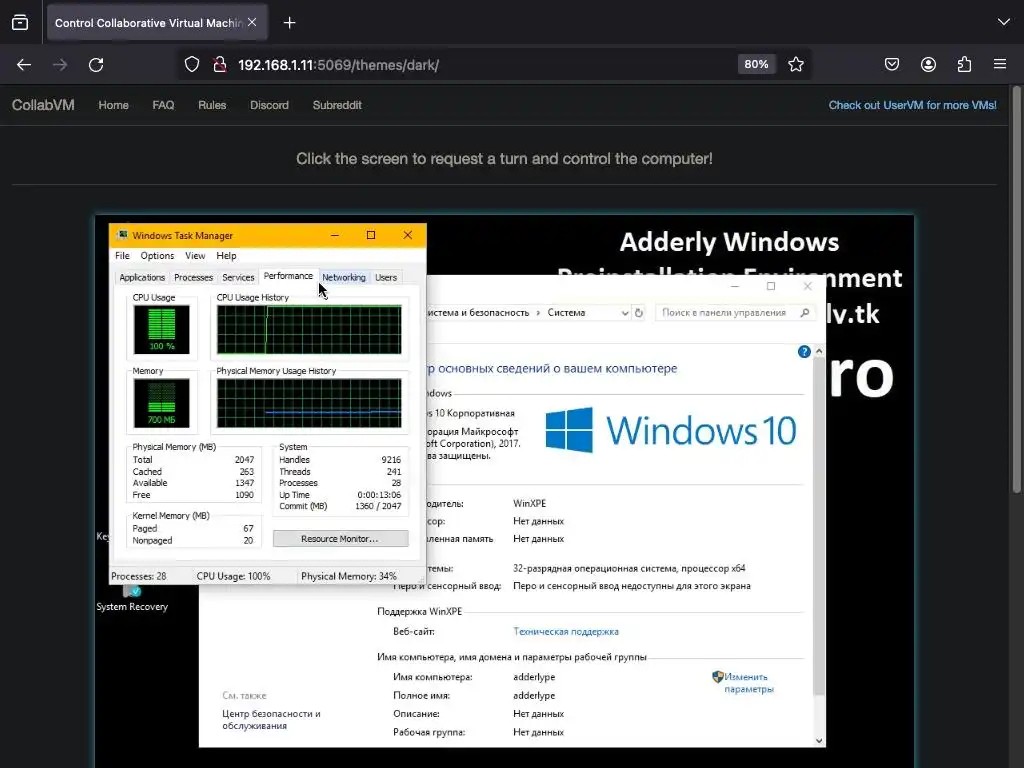Click the Windows 10 logo
1024x768 pixels.
click(x=671, y=430)
